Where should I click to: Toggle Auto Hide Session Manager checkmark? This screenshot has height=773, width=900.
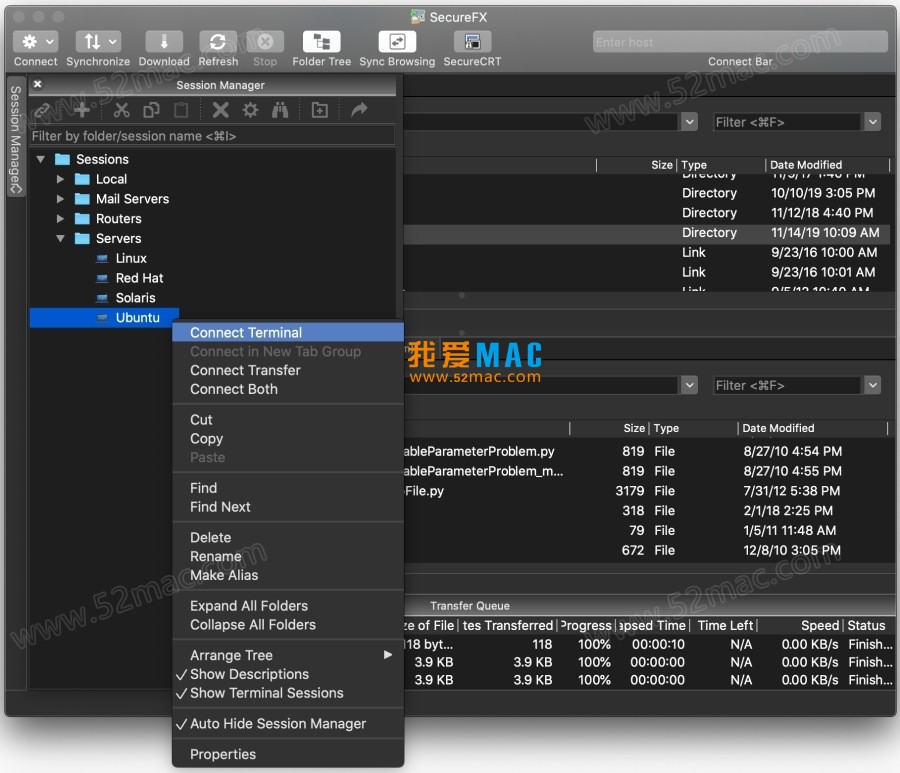point(288,723)
